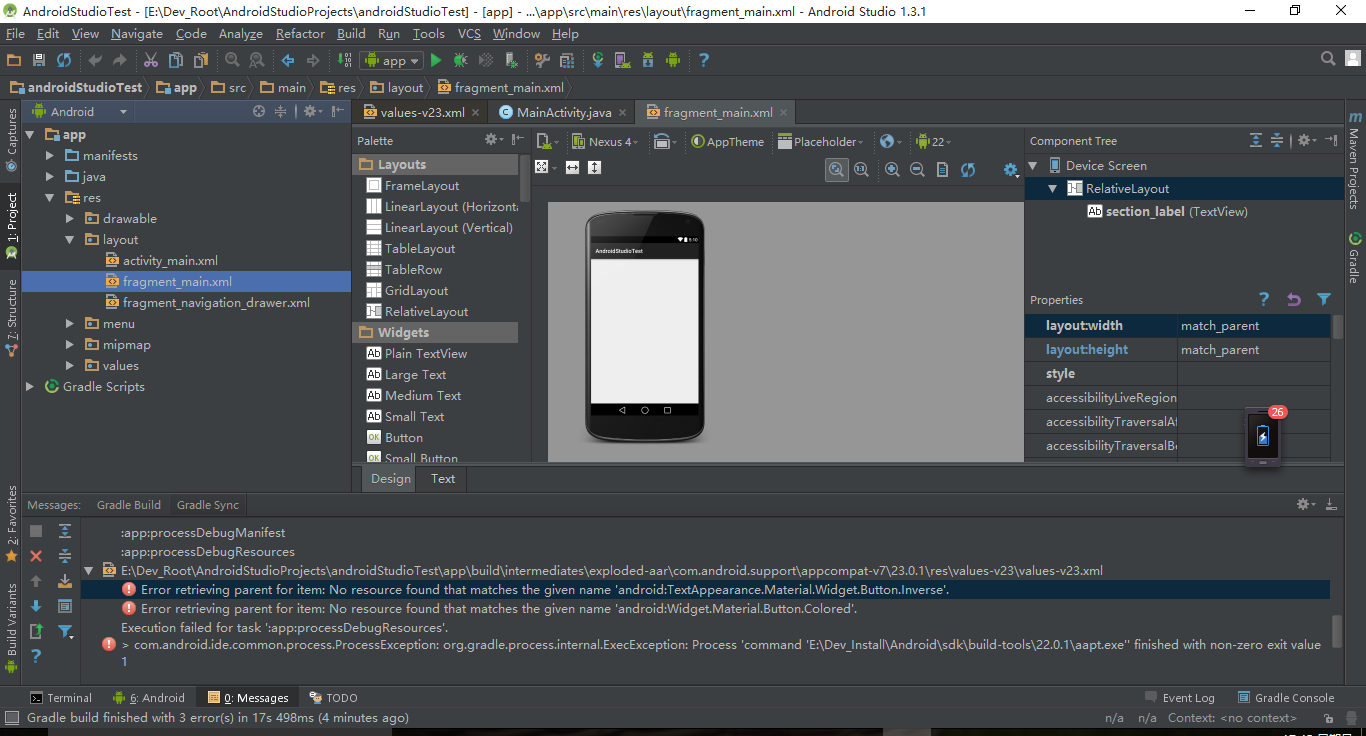Screen dimensions: 1366x736
Task: Switch to the Text editor view
Action: 443,479
